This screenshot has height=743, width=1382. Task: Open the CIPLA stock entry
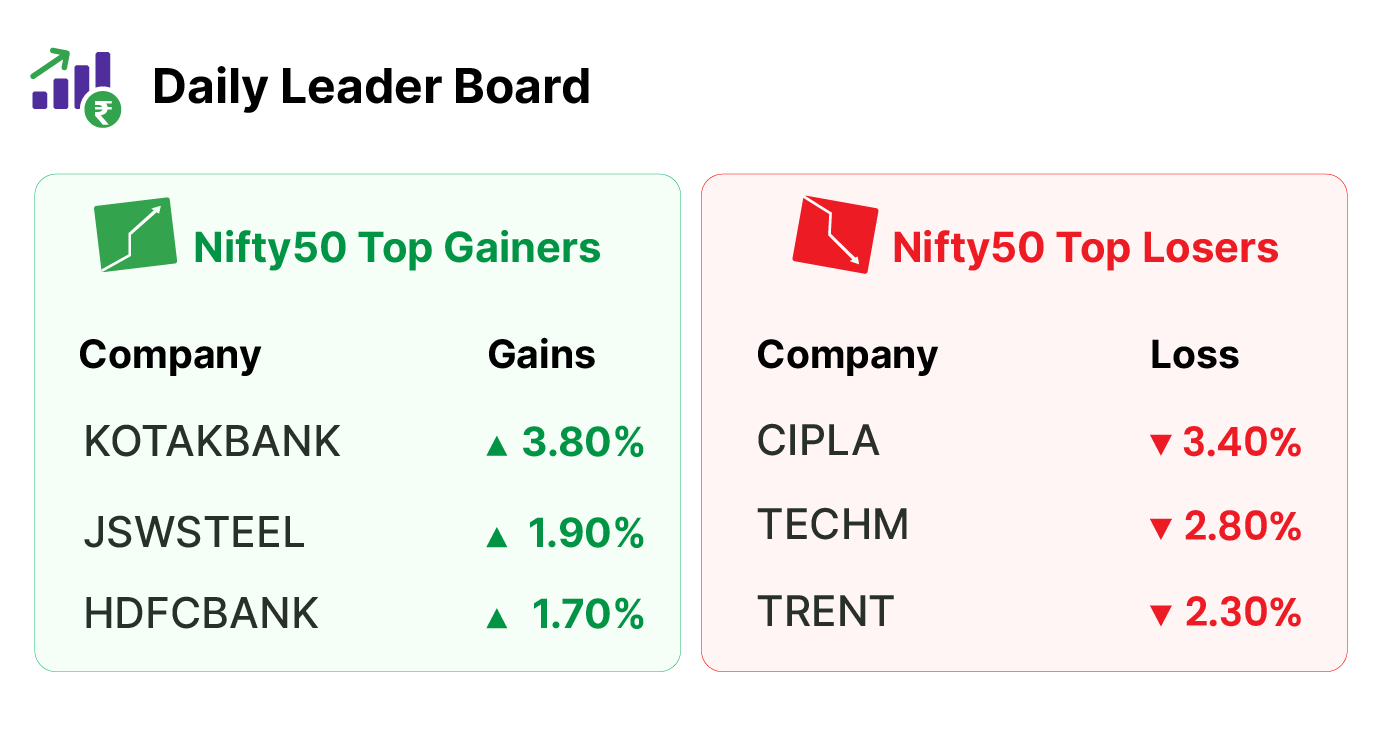click(x=818, y=441)
